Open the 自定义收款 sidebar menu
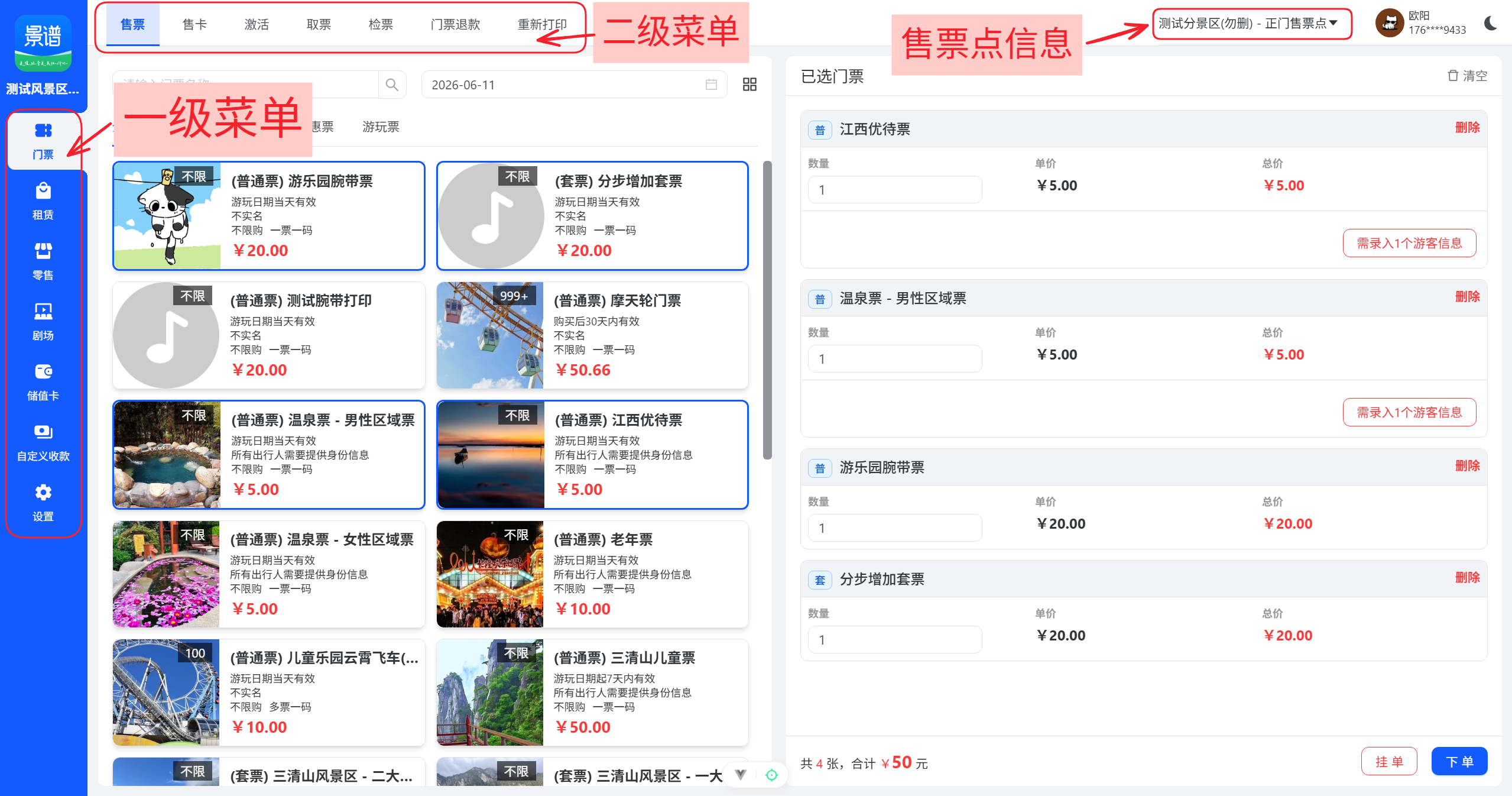Viewport: 1512px width, 796px height. [43, 442]
